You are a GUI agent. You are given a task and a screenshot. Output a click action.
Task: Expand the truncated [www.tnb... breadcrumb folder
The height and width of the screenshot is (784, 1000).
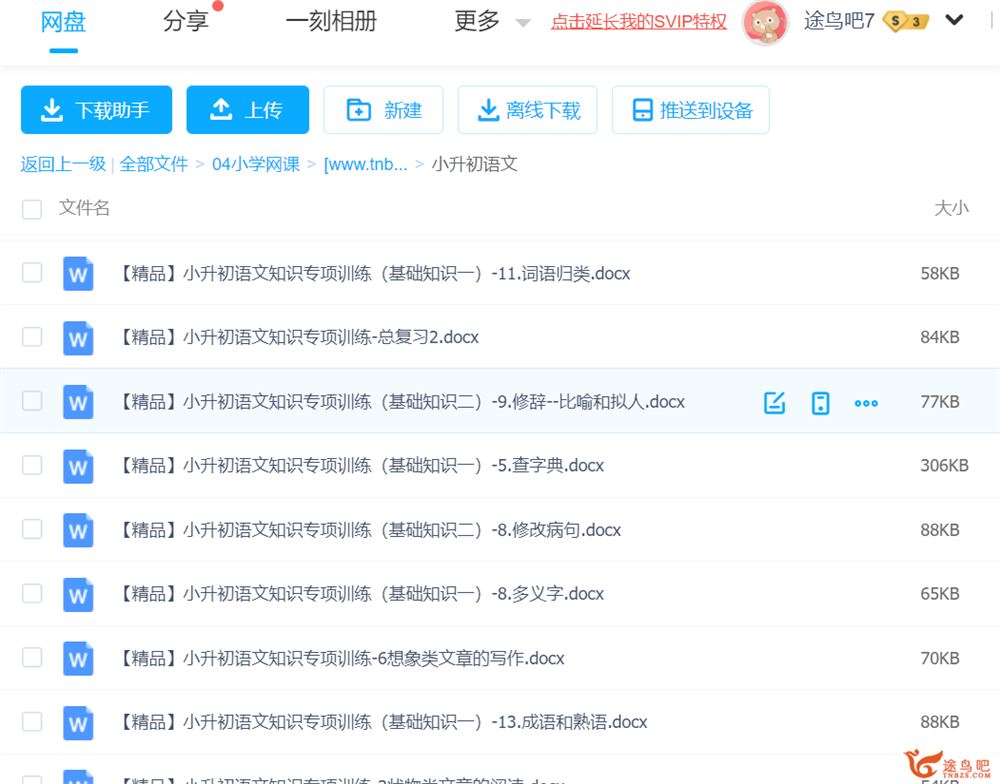pyautogui.click(x=365, y=164)
